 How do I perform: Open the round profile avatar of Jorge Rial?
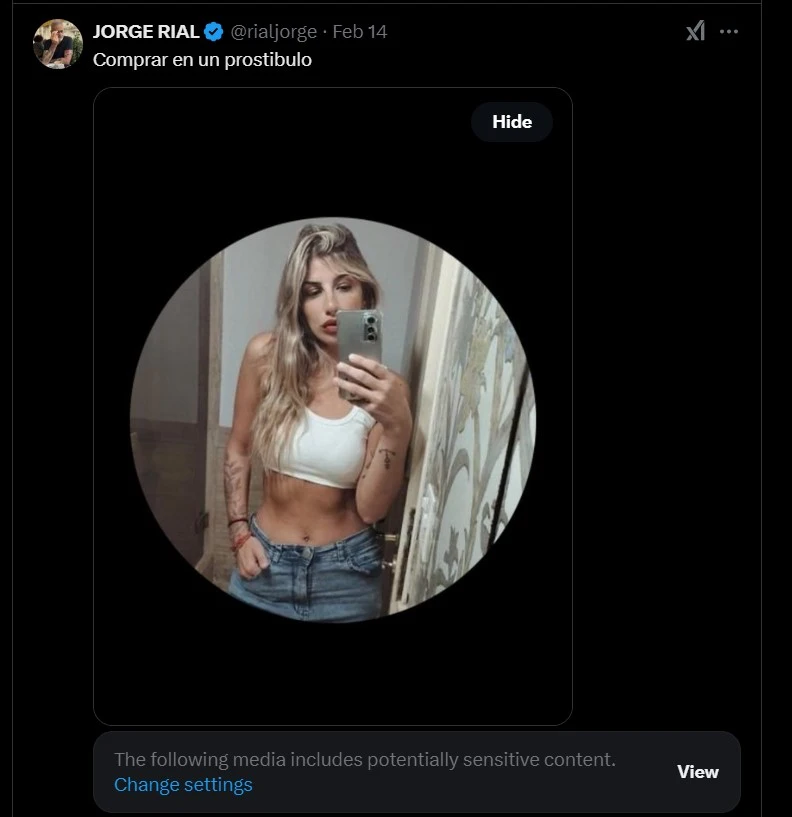[57, 43]
